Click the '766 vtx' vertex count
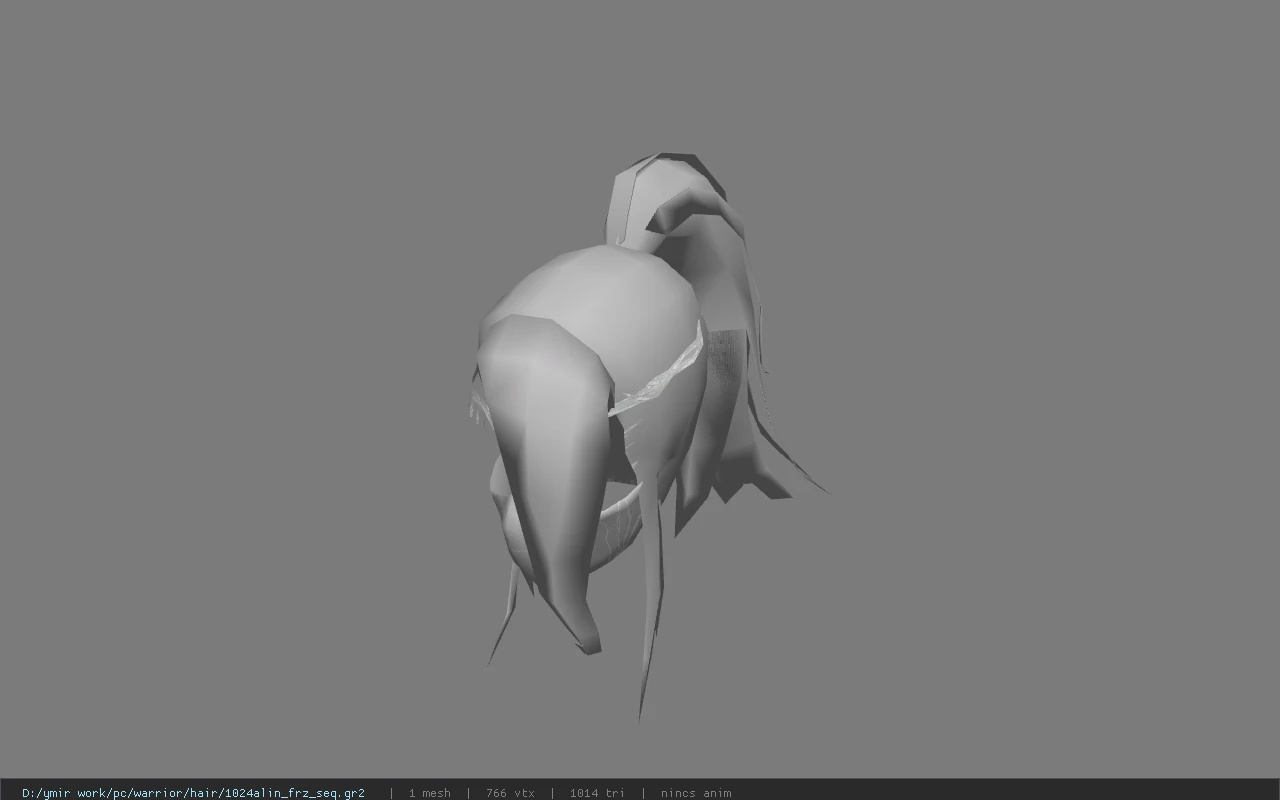The width and height of the screenshot is (1280, 800). coord(510,793)
